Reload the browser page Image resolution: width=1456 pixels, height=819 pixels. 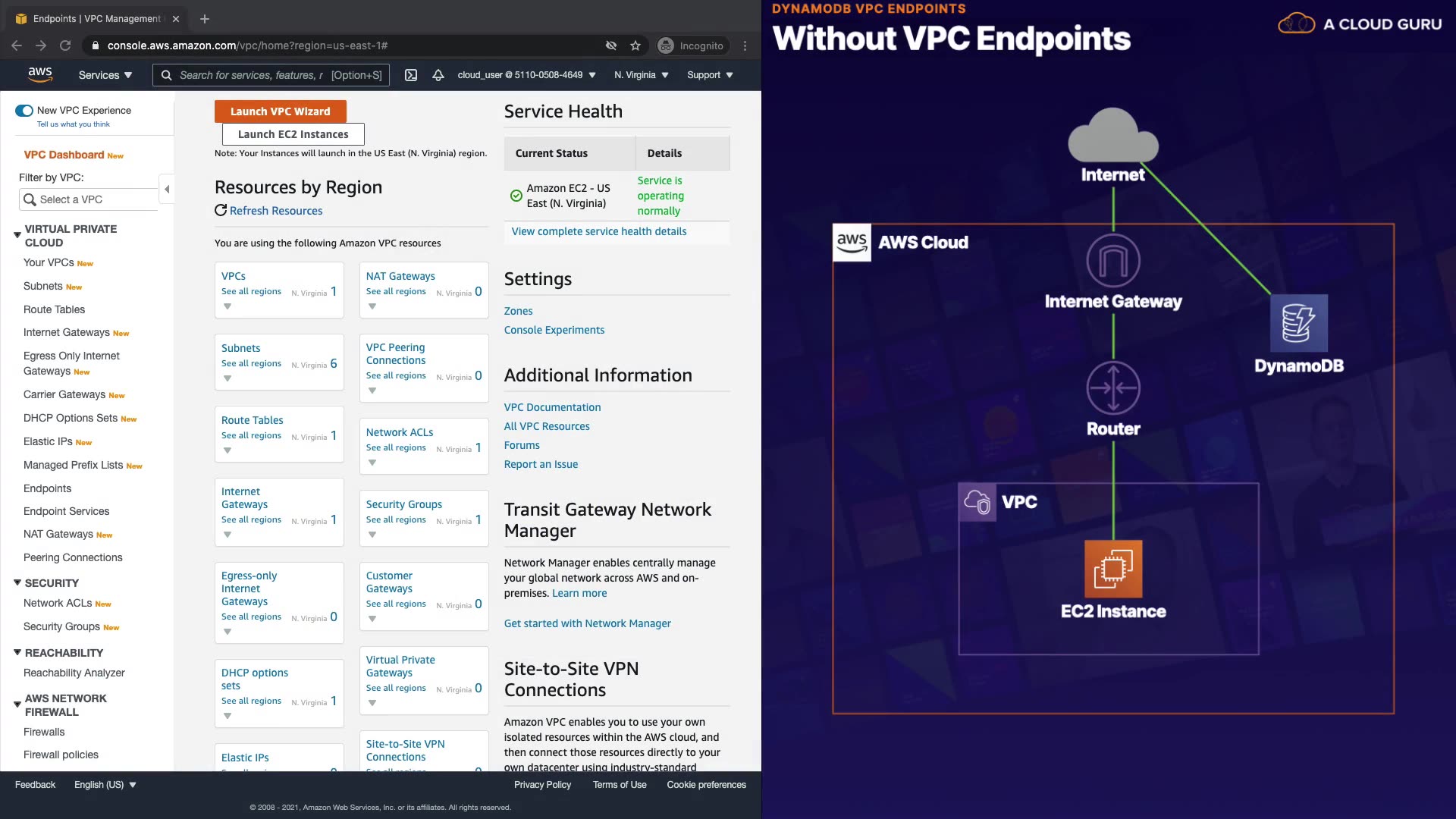coord(65,45)
